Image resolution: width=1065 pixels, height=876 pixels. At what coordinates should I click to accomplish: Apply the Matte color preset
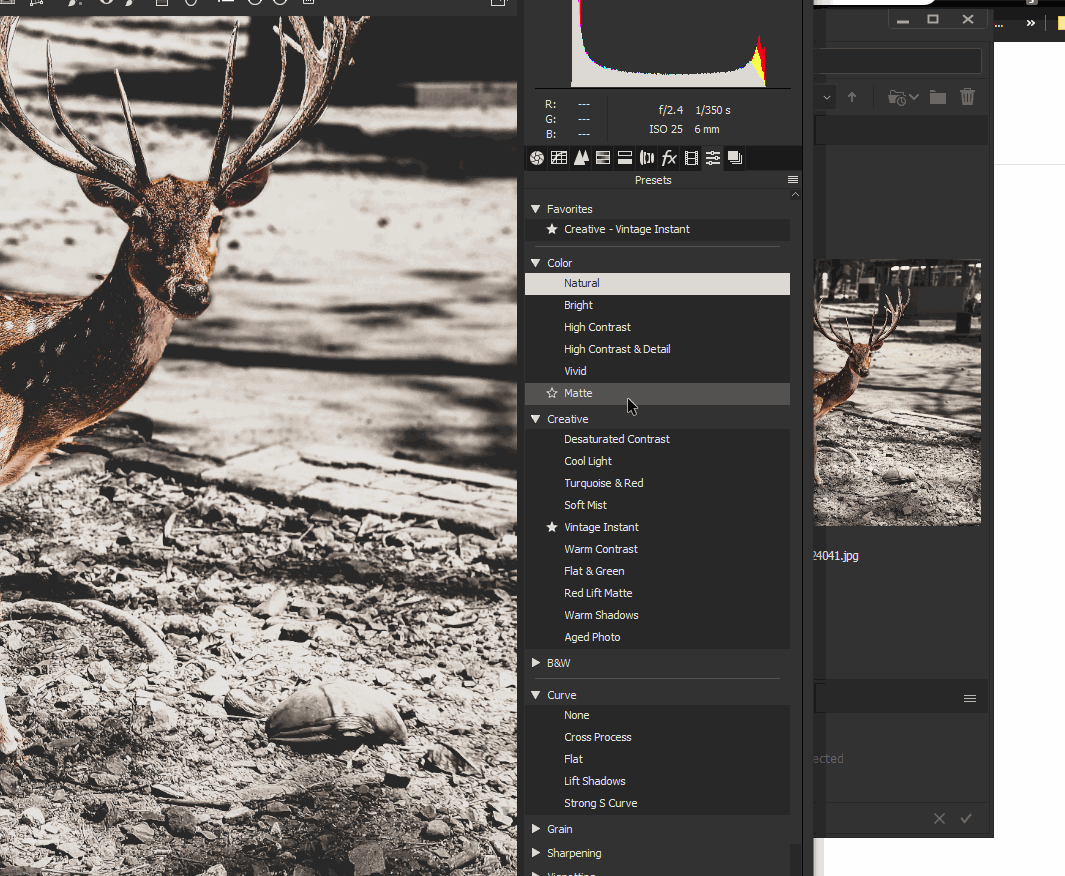[x=657, y=393]
